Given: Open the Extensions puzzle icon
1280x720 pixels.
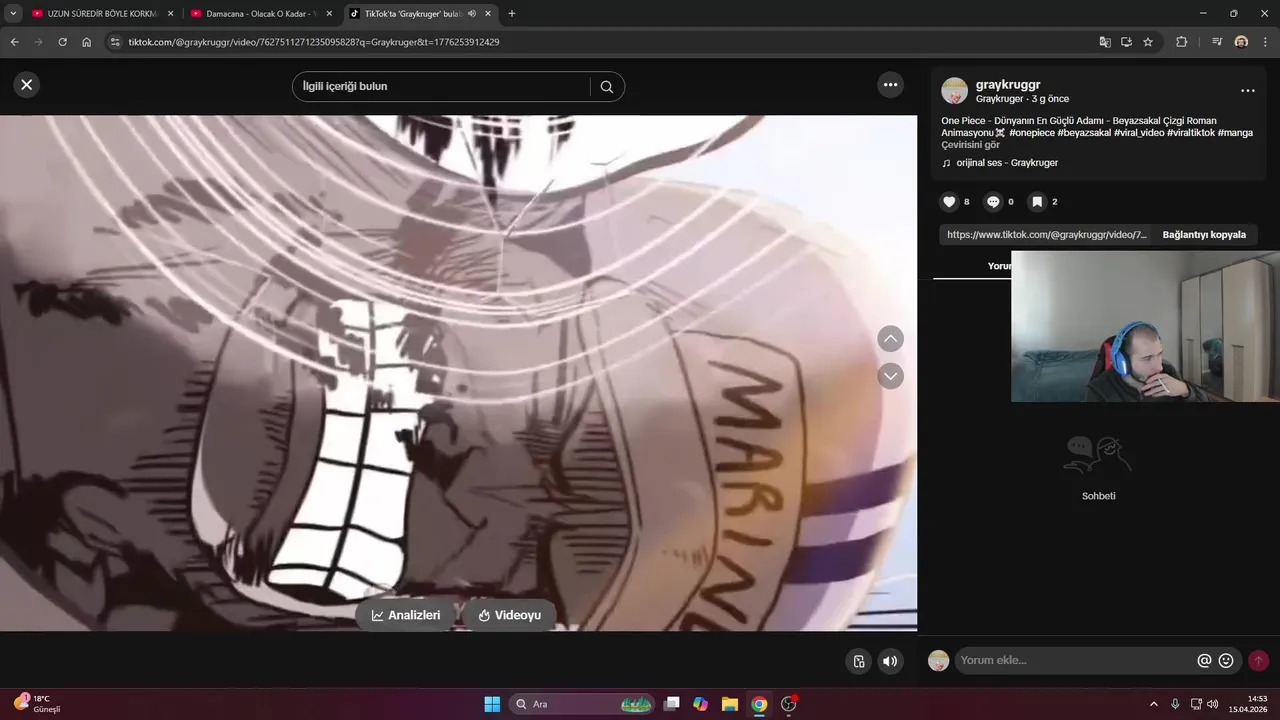Looking at the screenshot, I should click(1181, 42).
